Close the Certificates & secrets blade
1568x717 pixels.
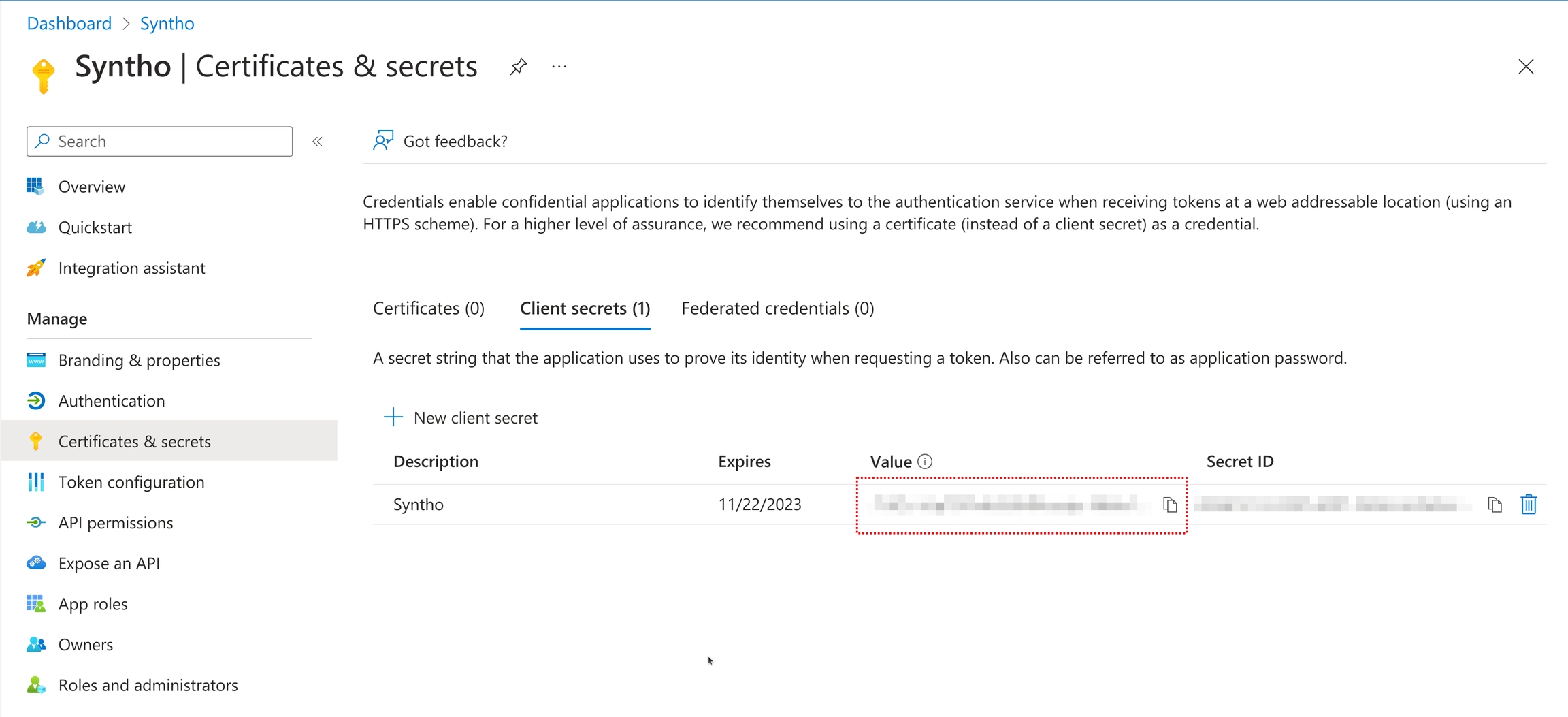pyautogui.click(x=1526, y=67)
